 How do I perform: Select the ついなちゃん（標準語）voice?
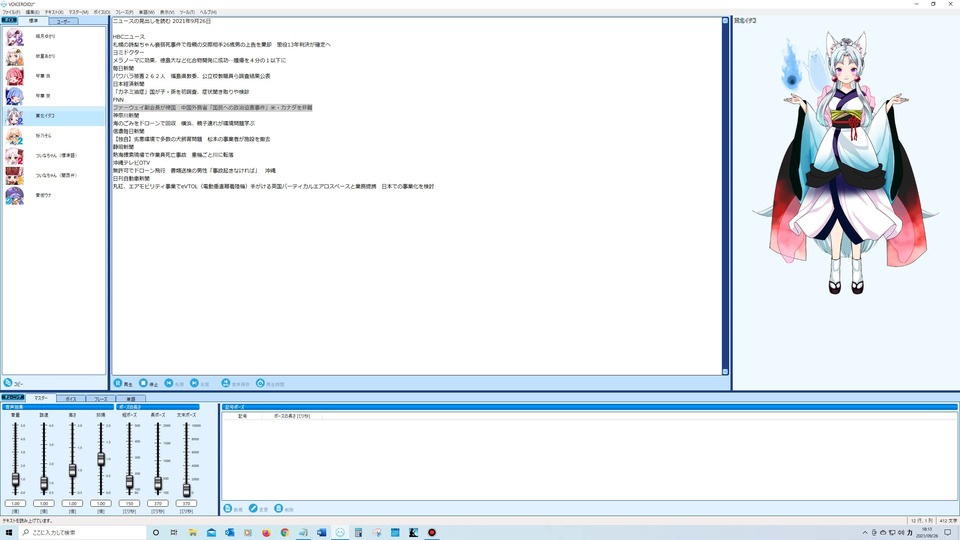[54, 156]
